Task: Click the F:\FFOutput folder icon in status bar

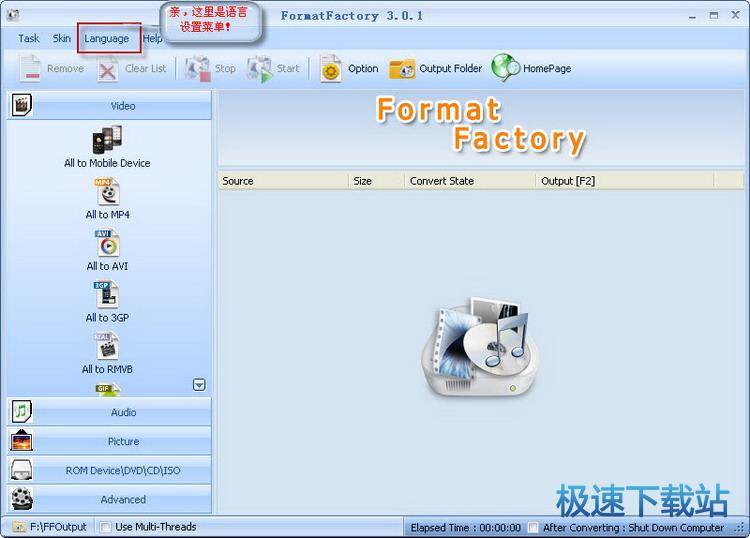Action: (x=19, y=527)
